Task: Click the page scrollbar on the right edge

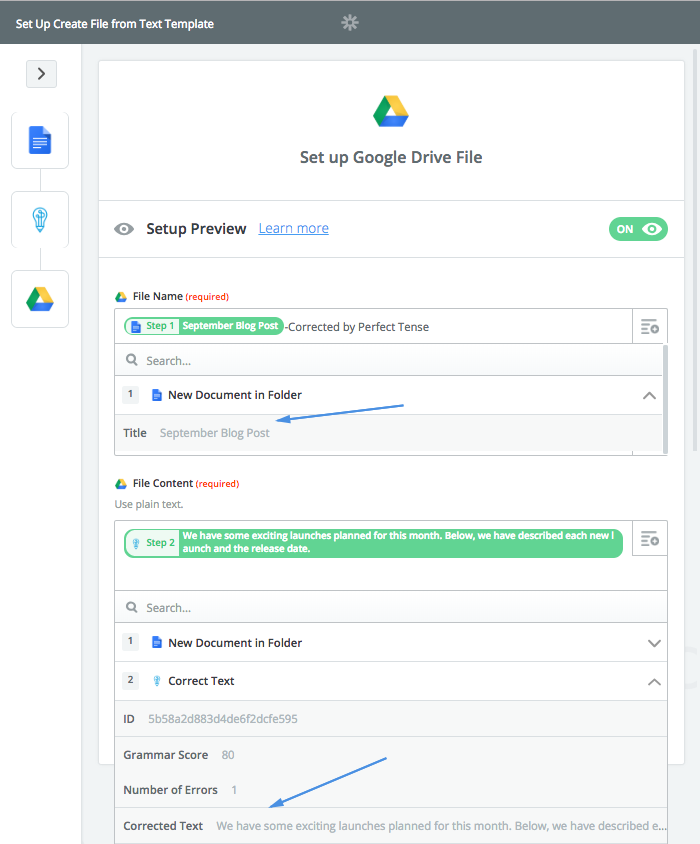Action: click(695, 250)
